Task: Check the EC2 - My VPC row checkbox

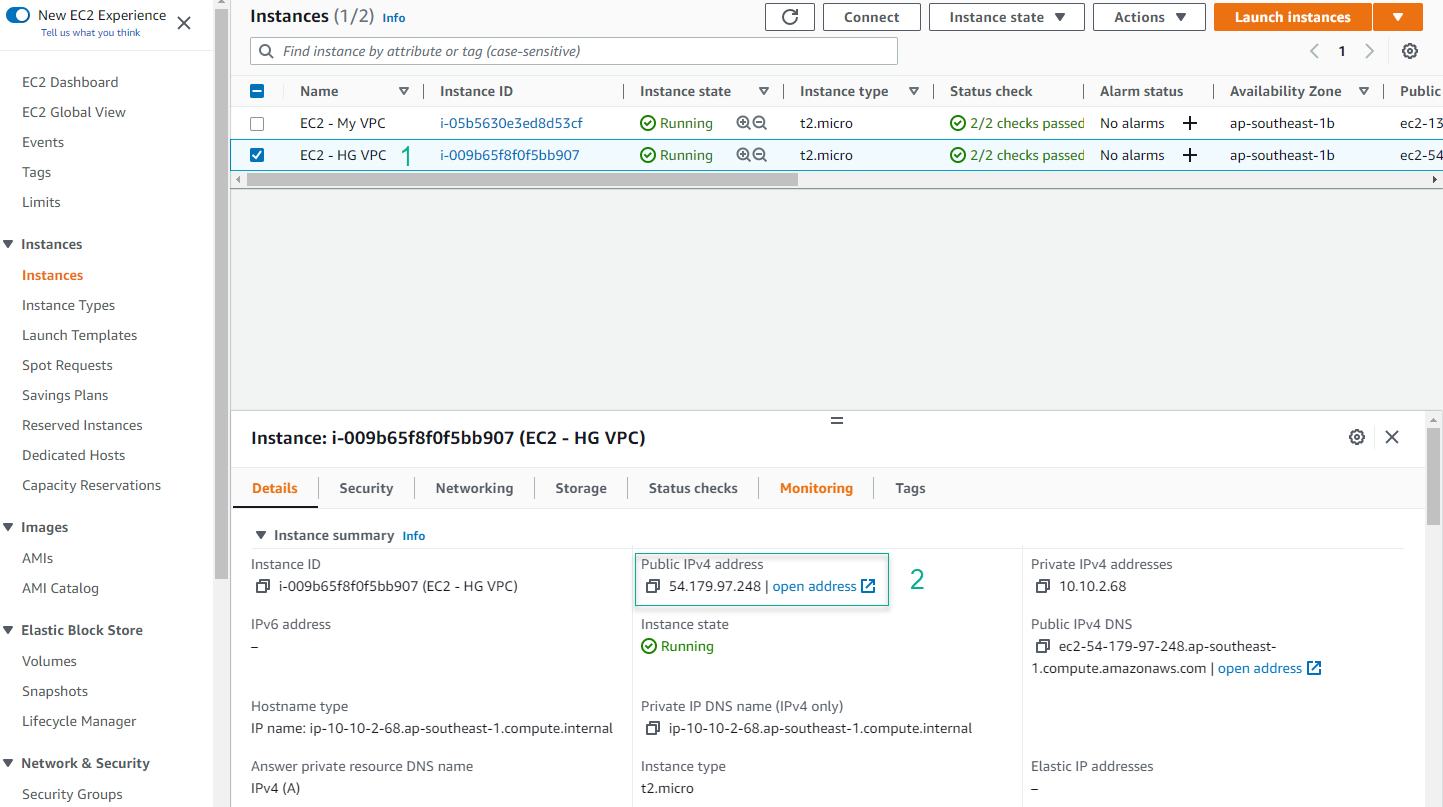Action: pos(257,123)
